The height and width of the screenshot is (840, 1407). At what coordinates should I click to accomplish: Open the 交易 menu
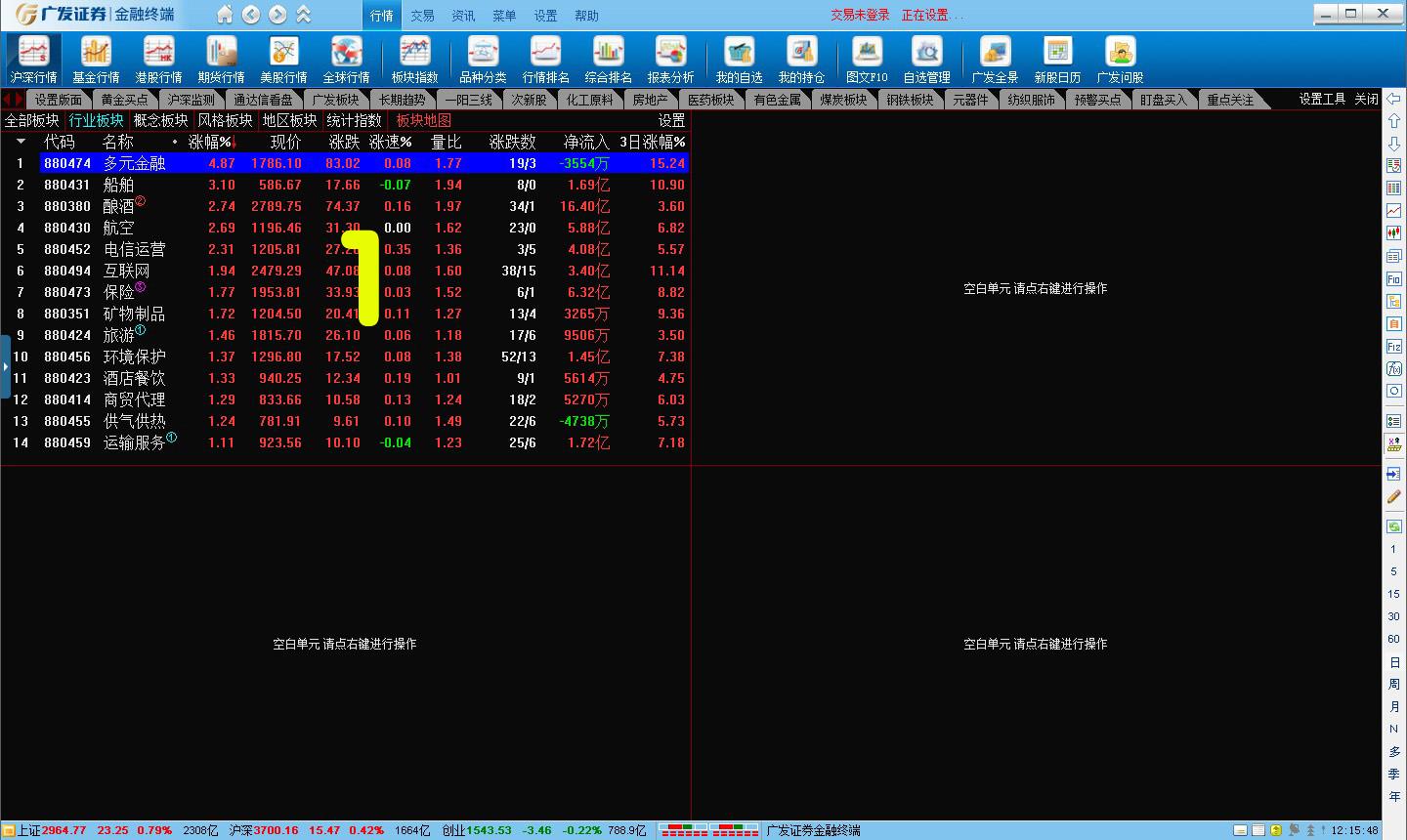click(422, 16)
